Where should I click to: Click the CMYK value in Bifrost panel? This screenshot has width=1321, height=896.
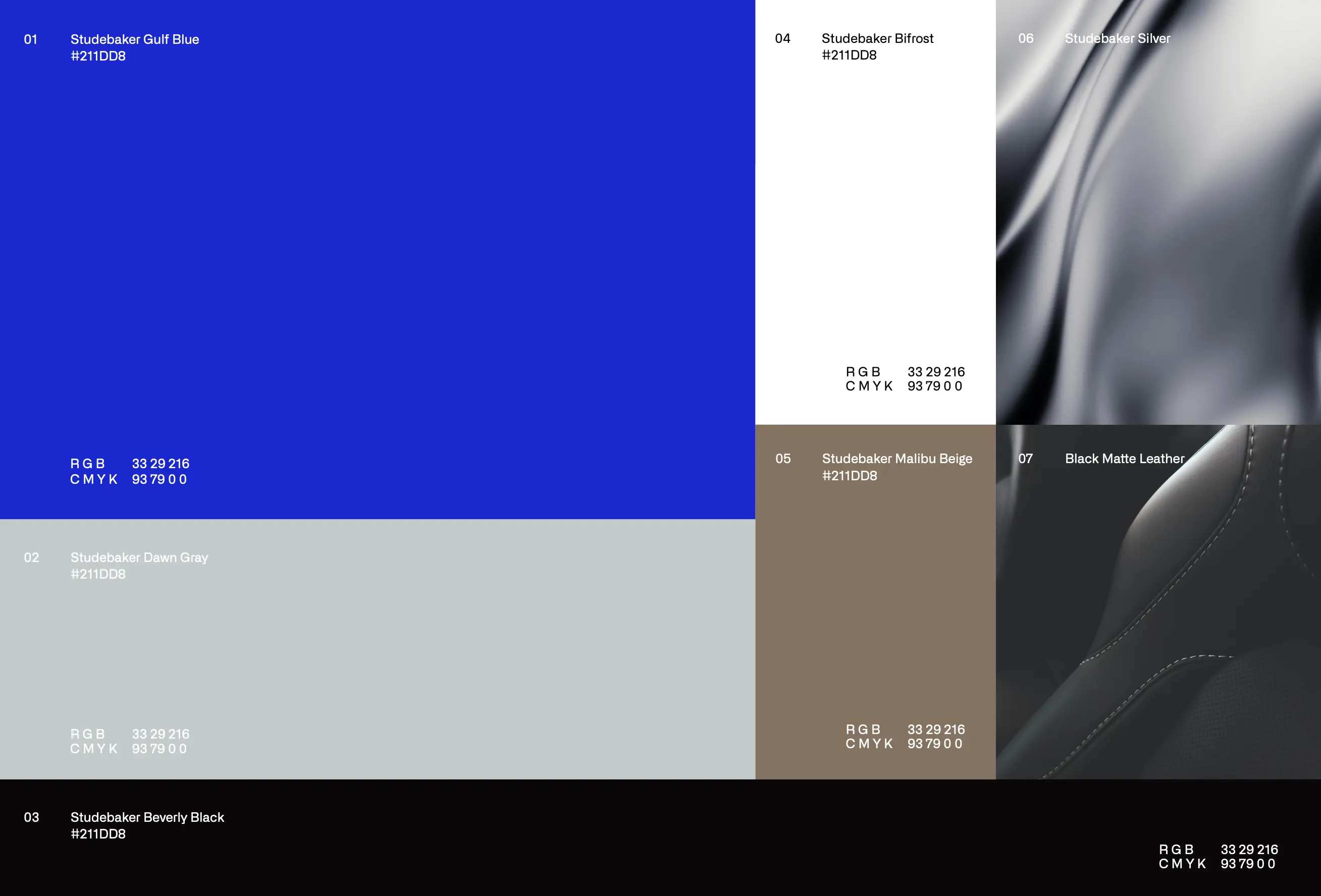pos(934,386)
